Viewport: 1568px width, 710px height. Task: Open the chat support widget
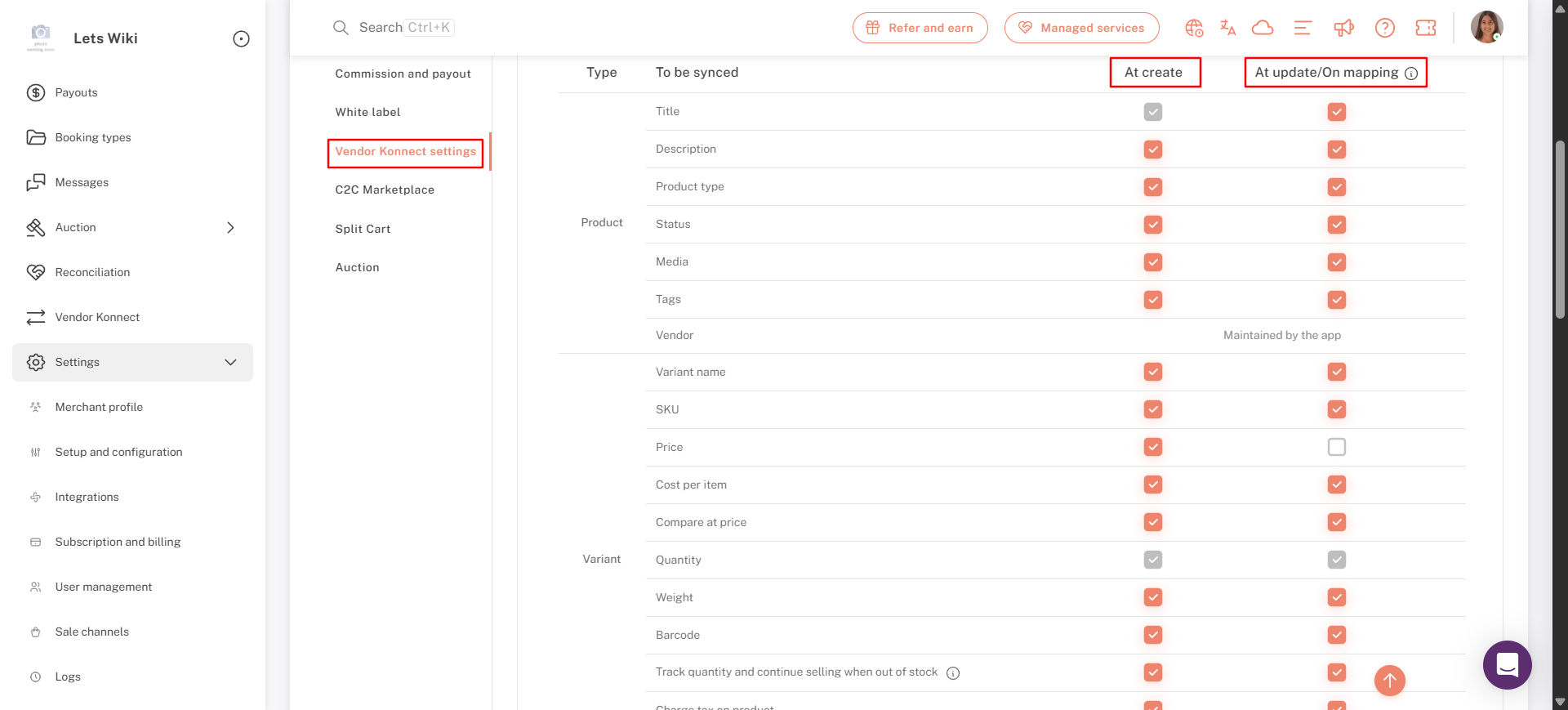pyautogui.click(x=1508, y=665)
